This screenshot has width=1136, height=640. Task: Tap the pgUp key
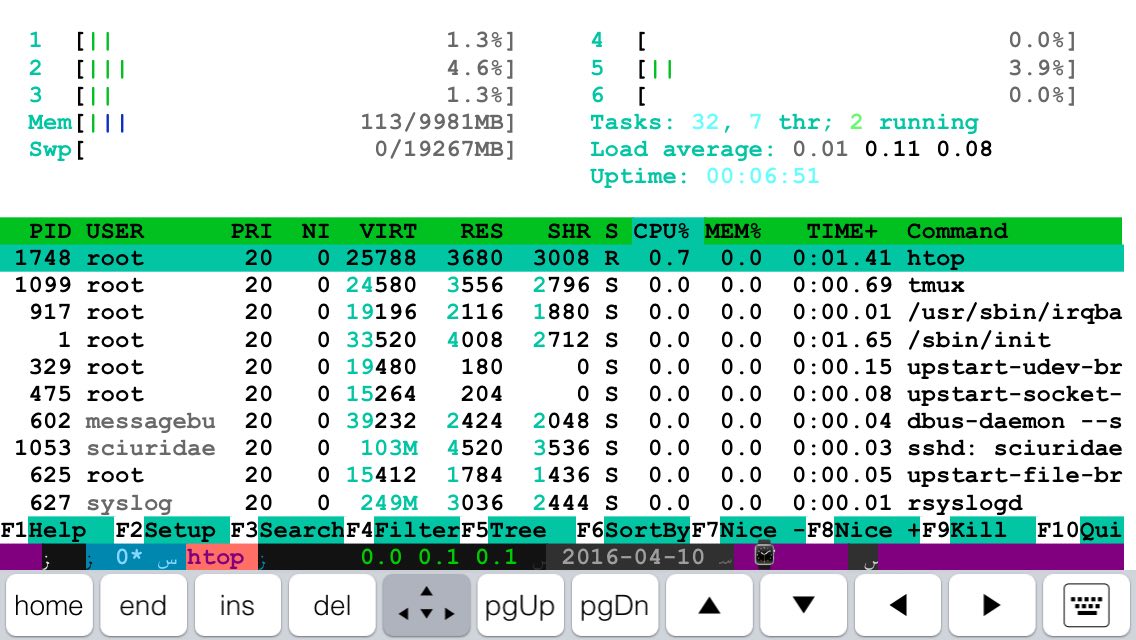tap(520, 605)
